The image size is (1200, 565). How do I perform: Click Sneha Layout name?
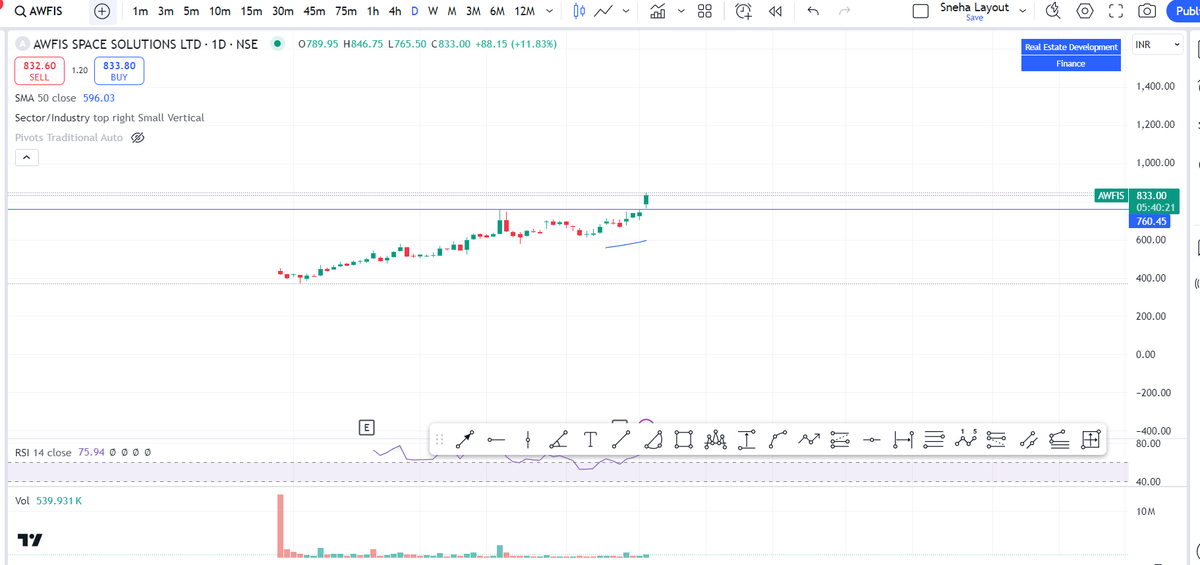974,7
